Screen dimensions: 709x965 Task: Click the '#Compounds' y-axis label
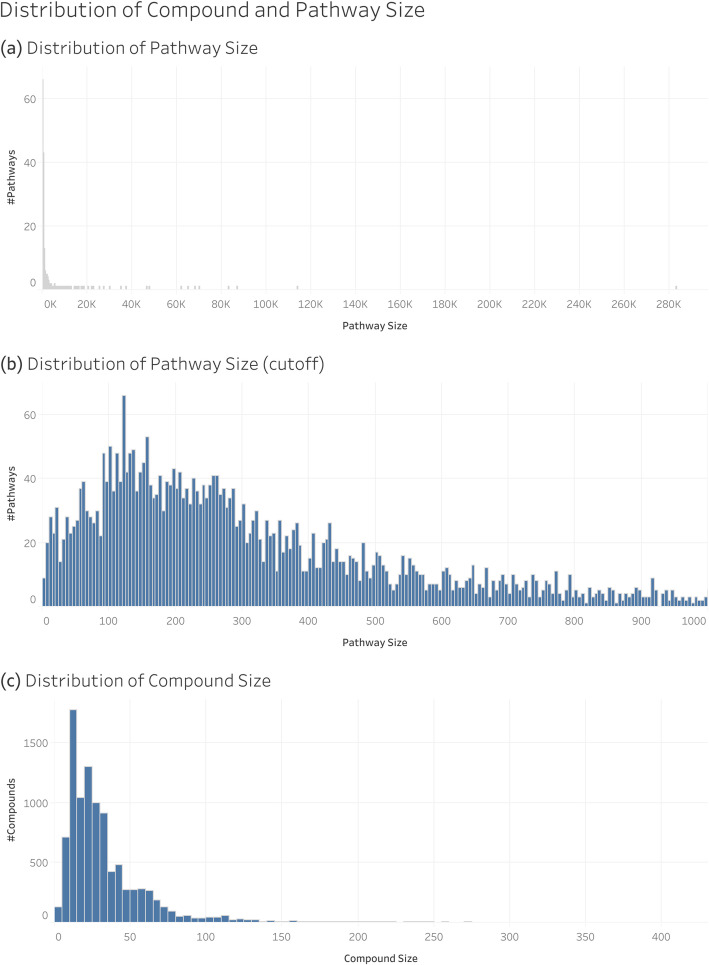(x=11, y=810)
